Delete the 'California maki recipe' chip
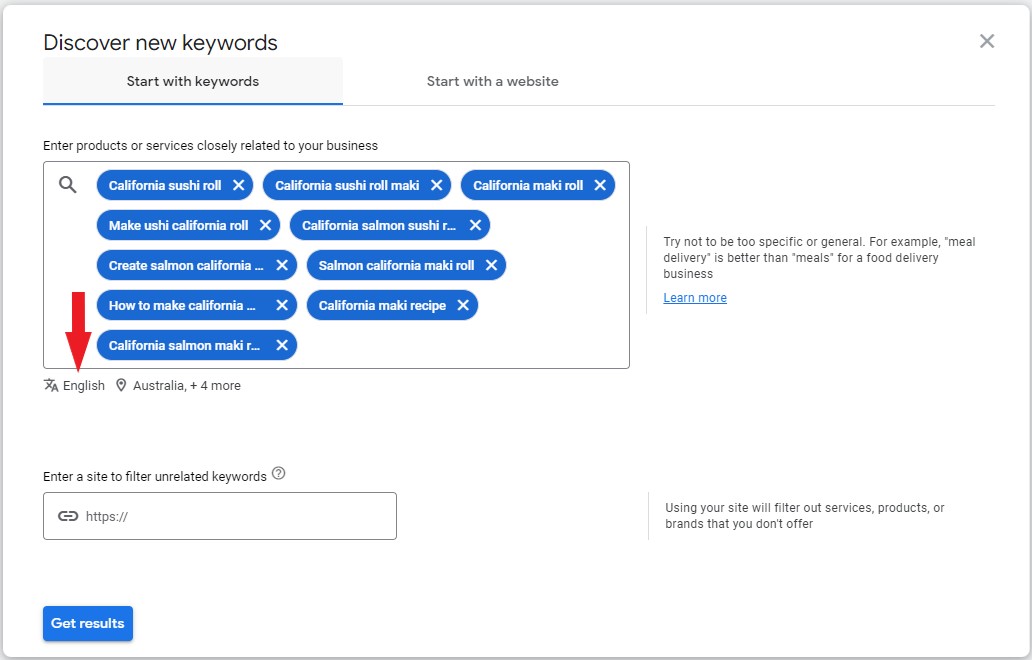The image size is (1032, 660). pyautogui.click(x=463, y=305)
